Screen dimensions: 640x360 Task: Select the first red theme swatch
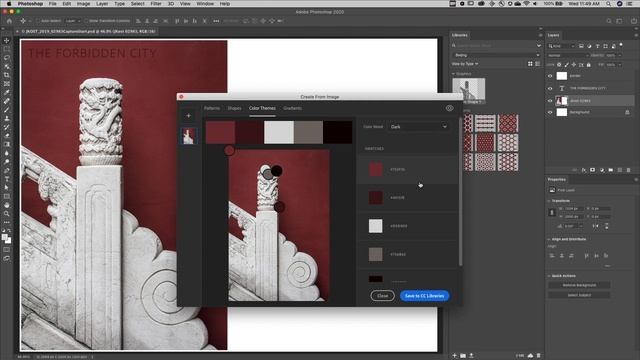point(220,132)
